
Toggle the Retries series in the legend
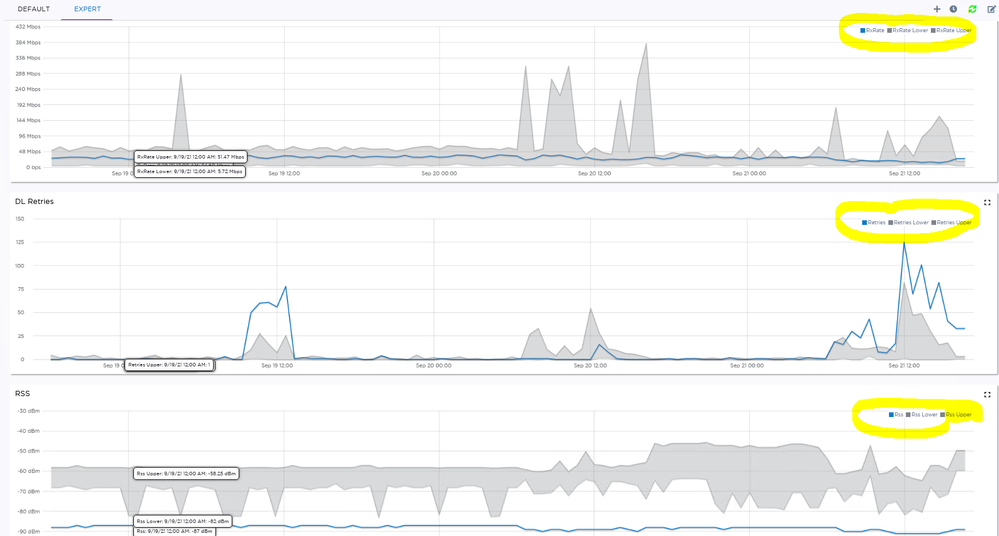(875, 223)
